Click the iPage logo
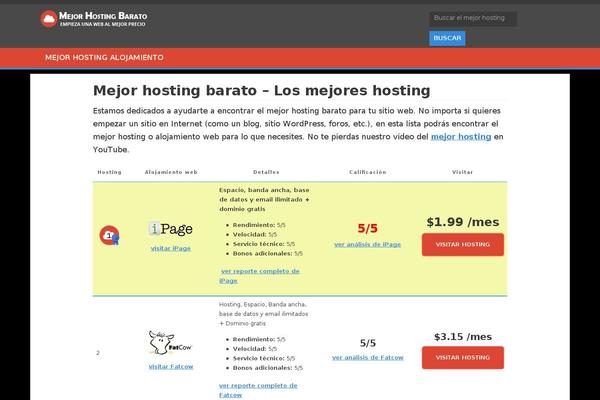The image size is (600, 400). (171, 229)
